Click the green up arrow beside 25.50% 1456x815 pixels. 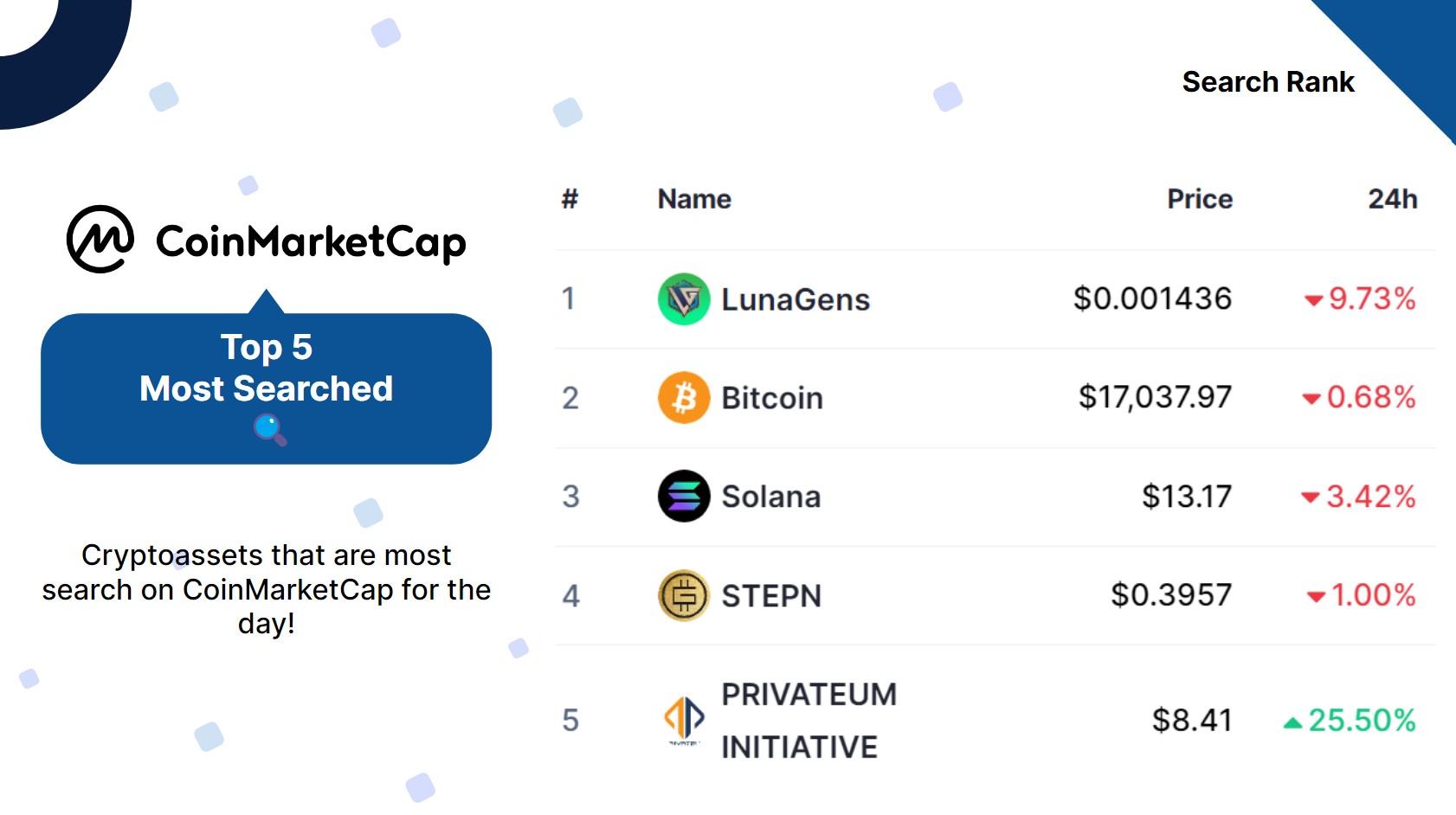click(x=1292, y=722)
